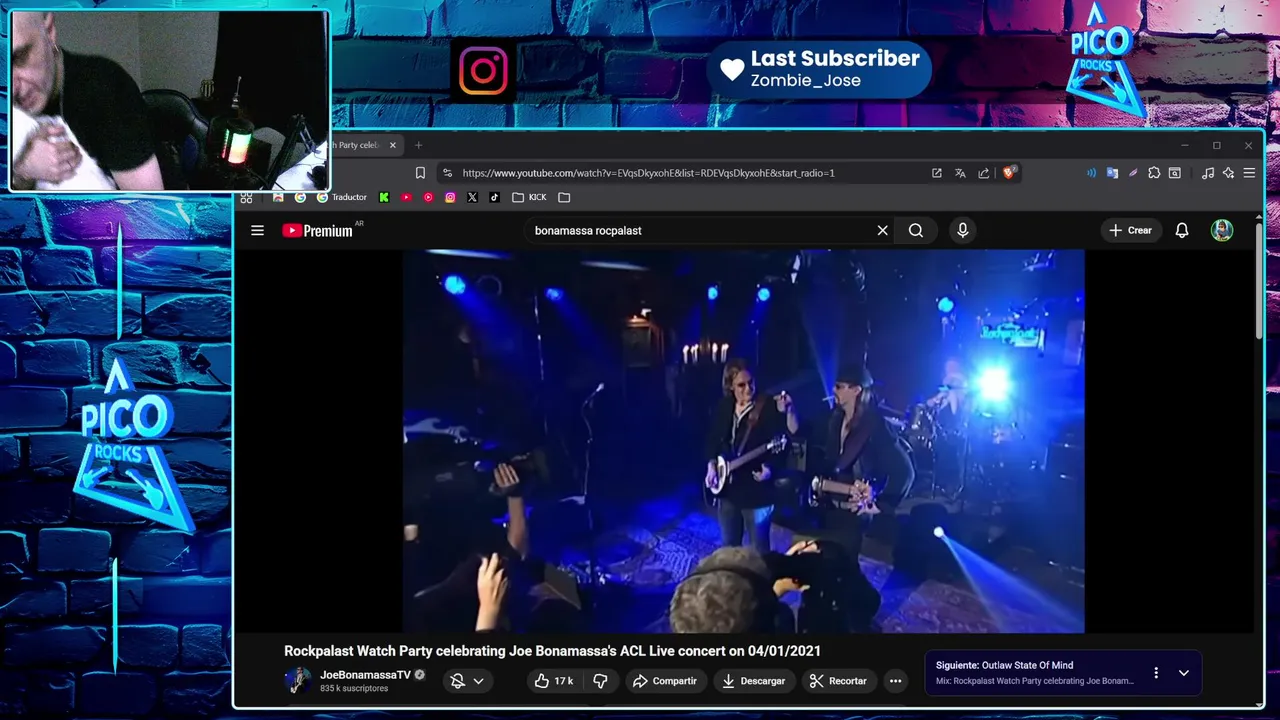Share this page using the address bar icon

pyautogui.click(x=984, y=173)
